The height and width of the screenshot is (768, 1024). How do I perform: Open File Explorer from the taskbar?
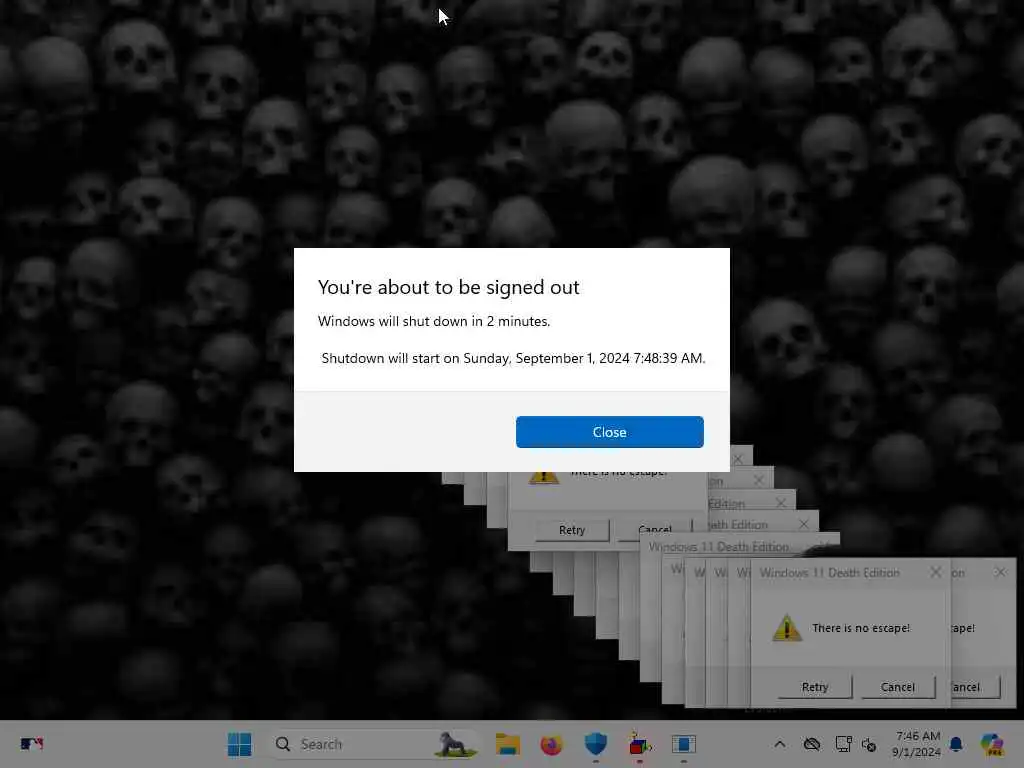(x=507, y=744)
